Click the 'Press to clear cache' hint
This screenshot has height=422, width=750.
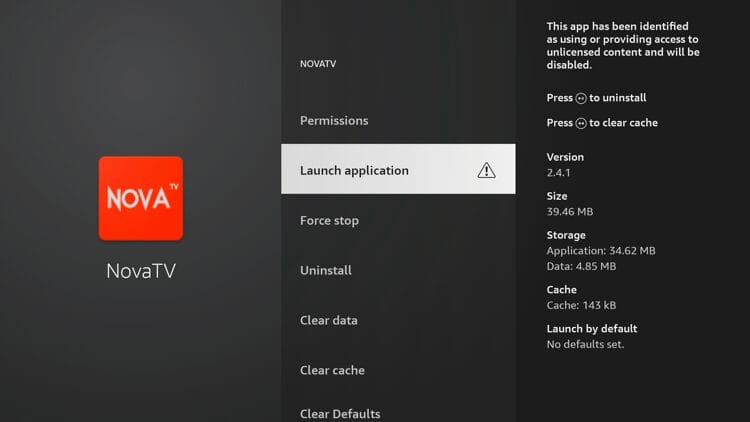(602, 123)
